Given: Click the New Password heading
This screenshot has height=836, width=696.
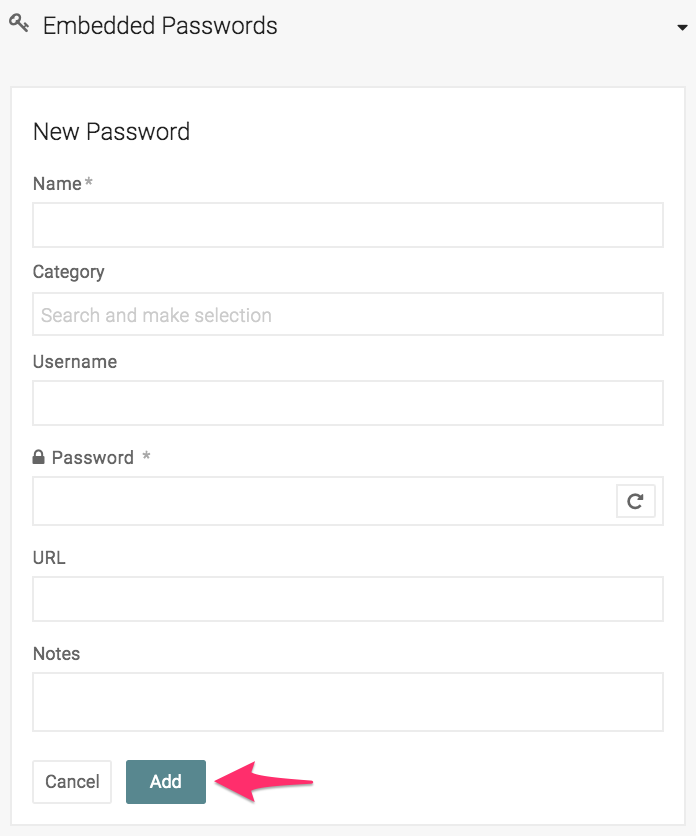Looking at the screenshot, I should (111, 132).
